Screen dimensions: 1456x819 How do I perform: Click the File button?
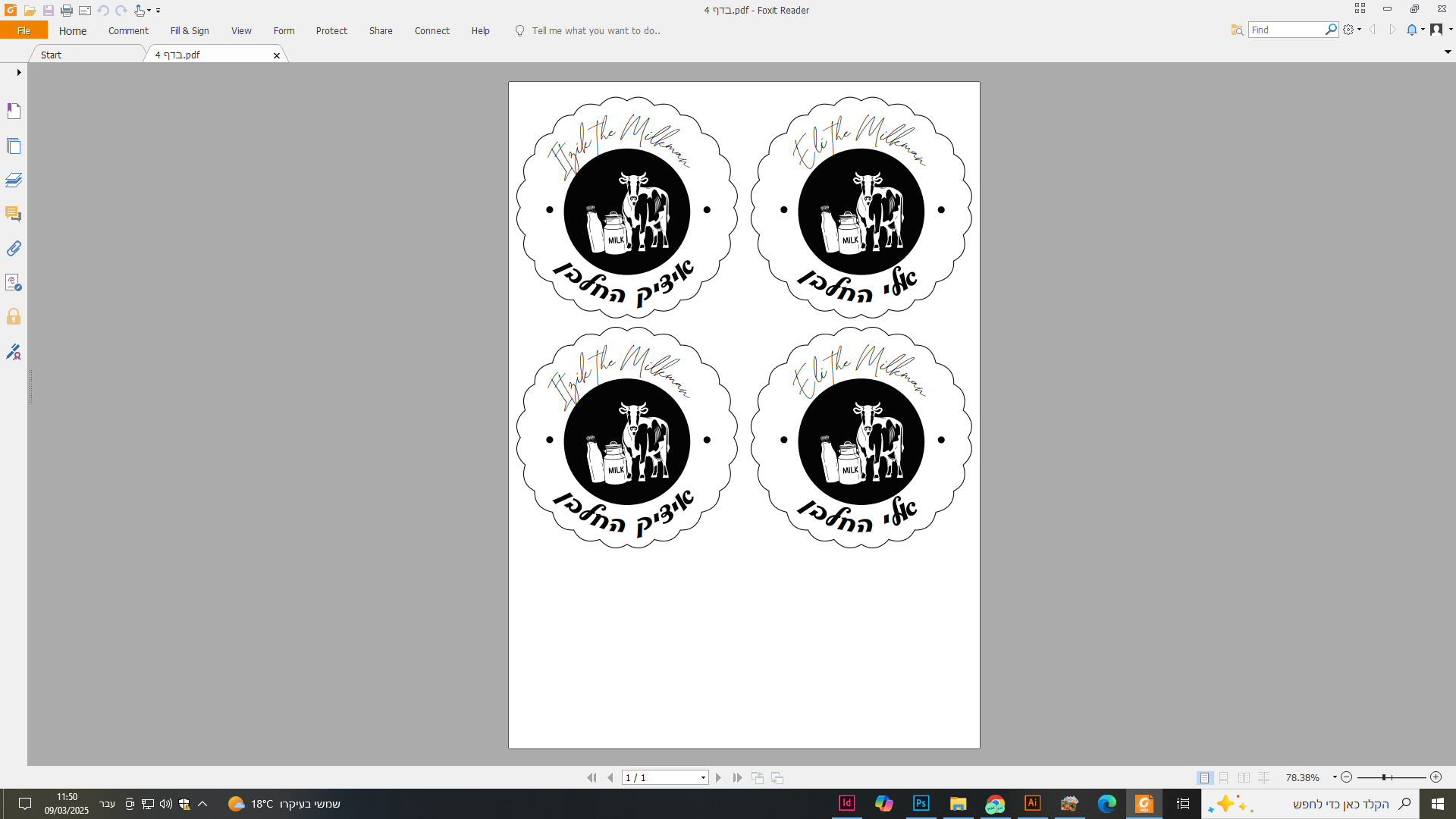point(24,31)
